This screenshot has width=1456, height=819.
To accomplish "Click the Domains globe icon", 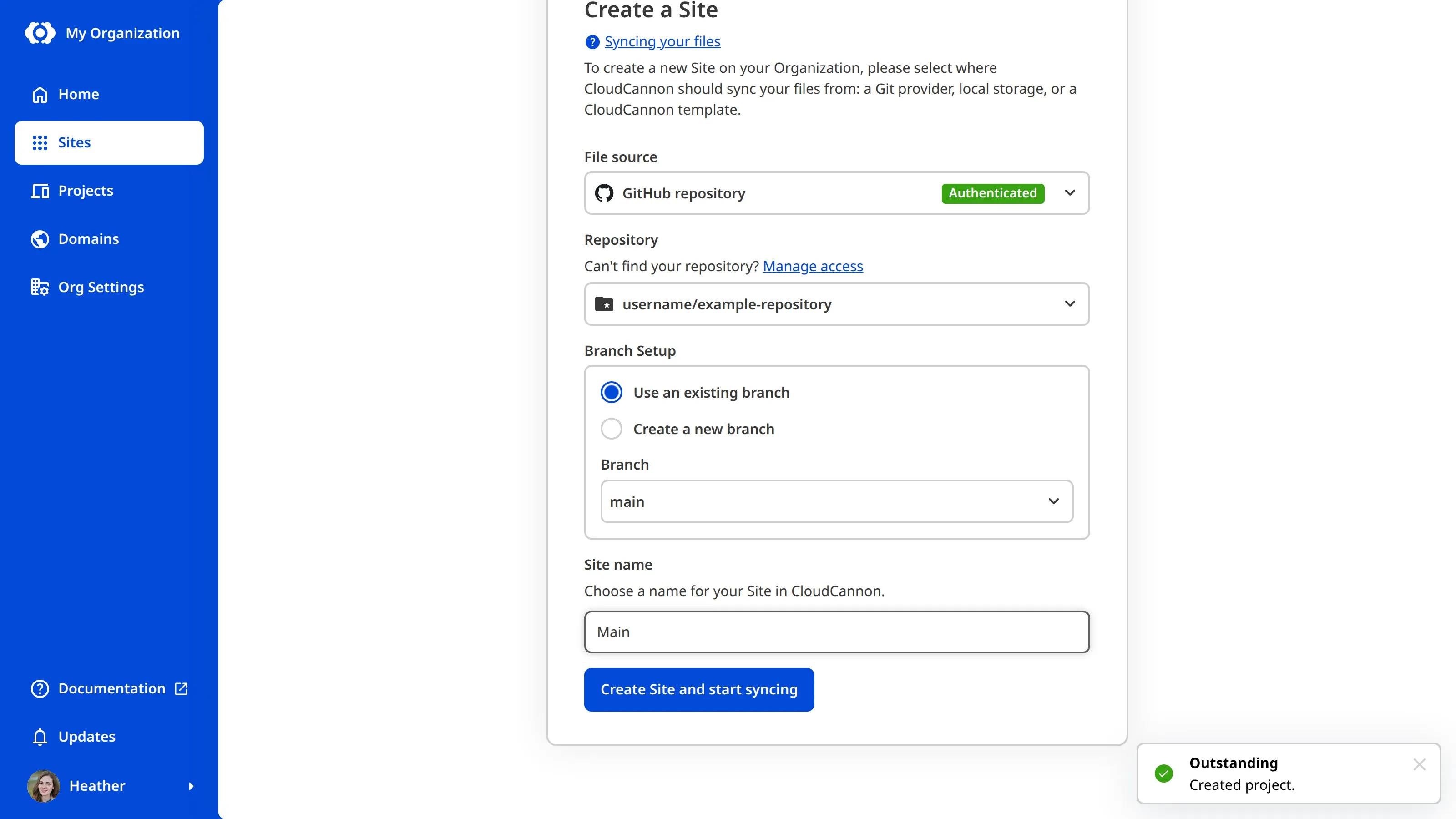I will (40, 239).
